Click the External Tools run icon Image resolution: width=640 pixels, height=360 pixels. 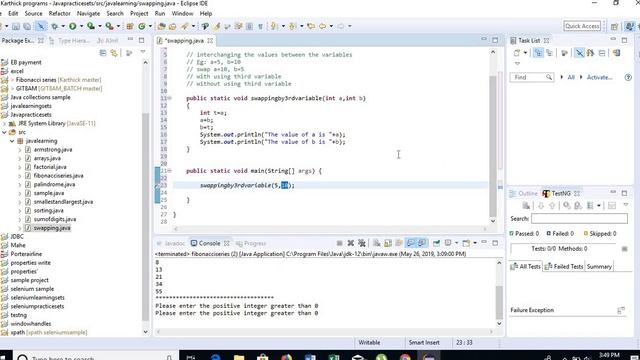(x=109, y=27)
